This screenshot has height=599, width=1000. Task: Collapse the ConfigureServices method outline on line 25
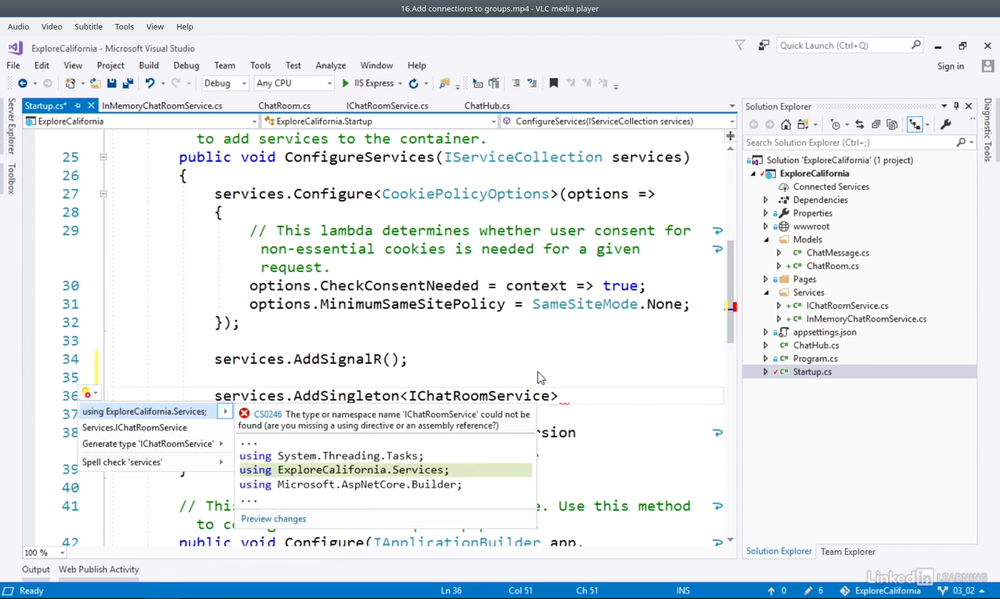103,157
